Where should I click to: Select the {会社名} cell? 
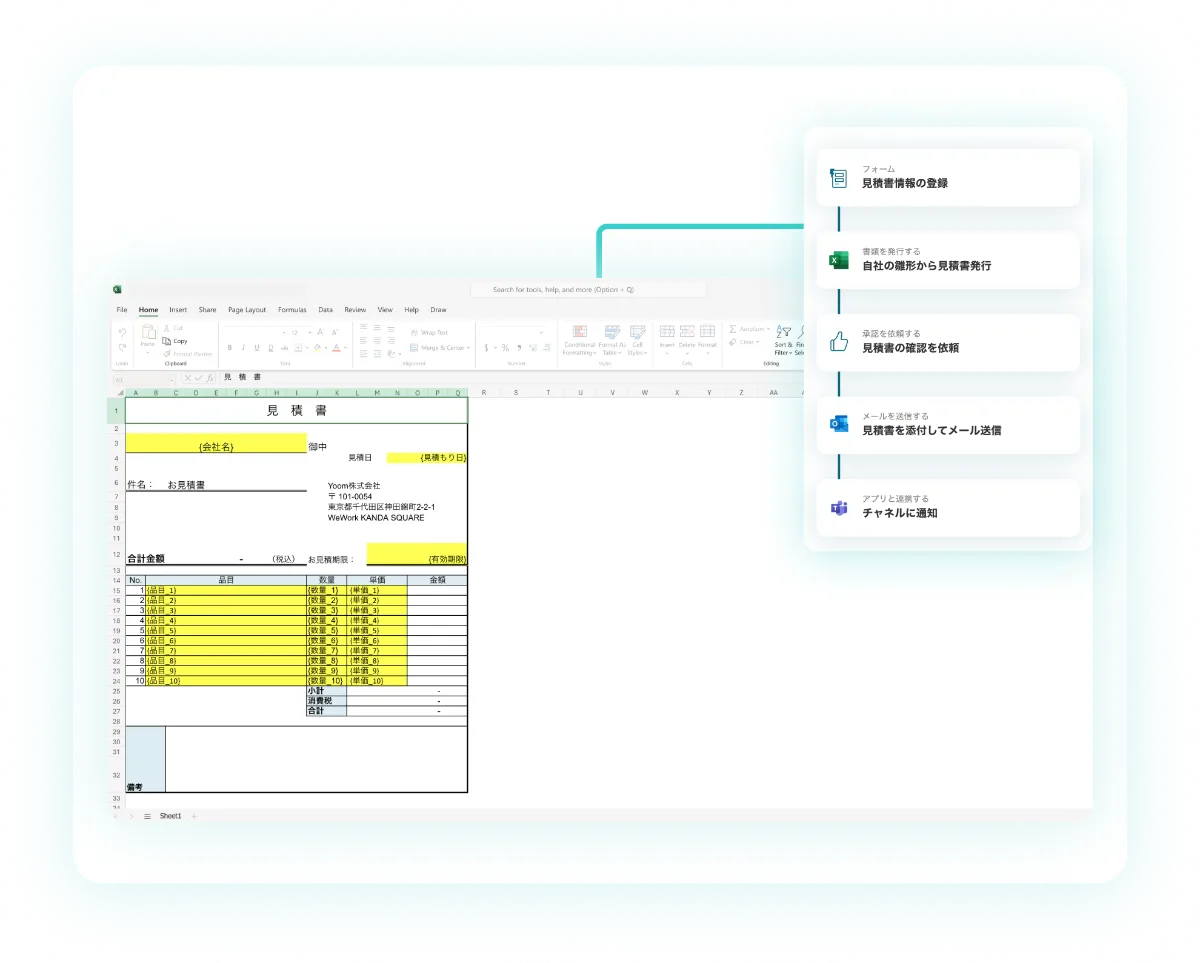216,443
